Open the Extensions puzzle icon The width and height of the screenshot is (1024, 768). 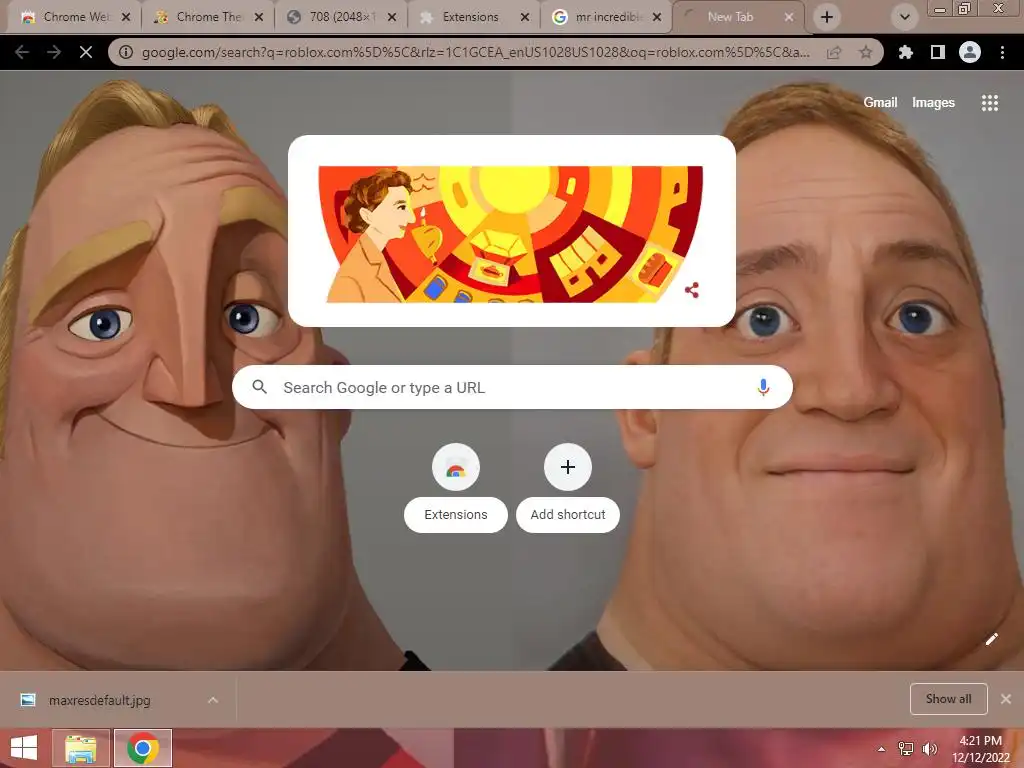pyautogui.click(x=905, y=52)
